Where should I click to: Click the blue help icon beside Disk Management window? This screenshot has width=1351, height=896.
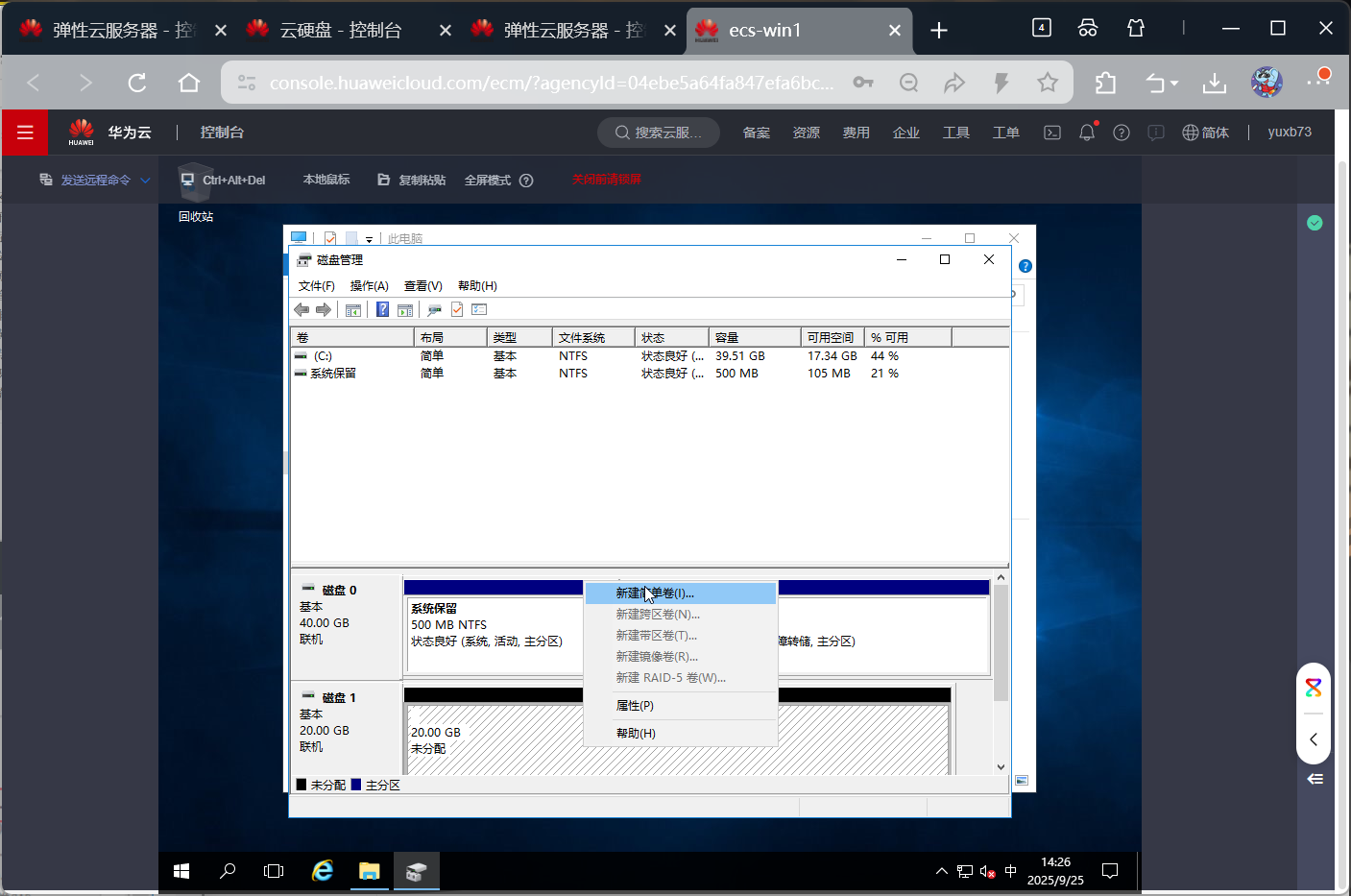coord(1025,266)
